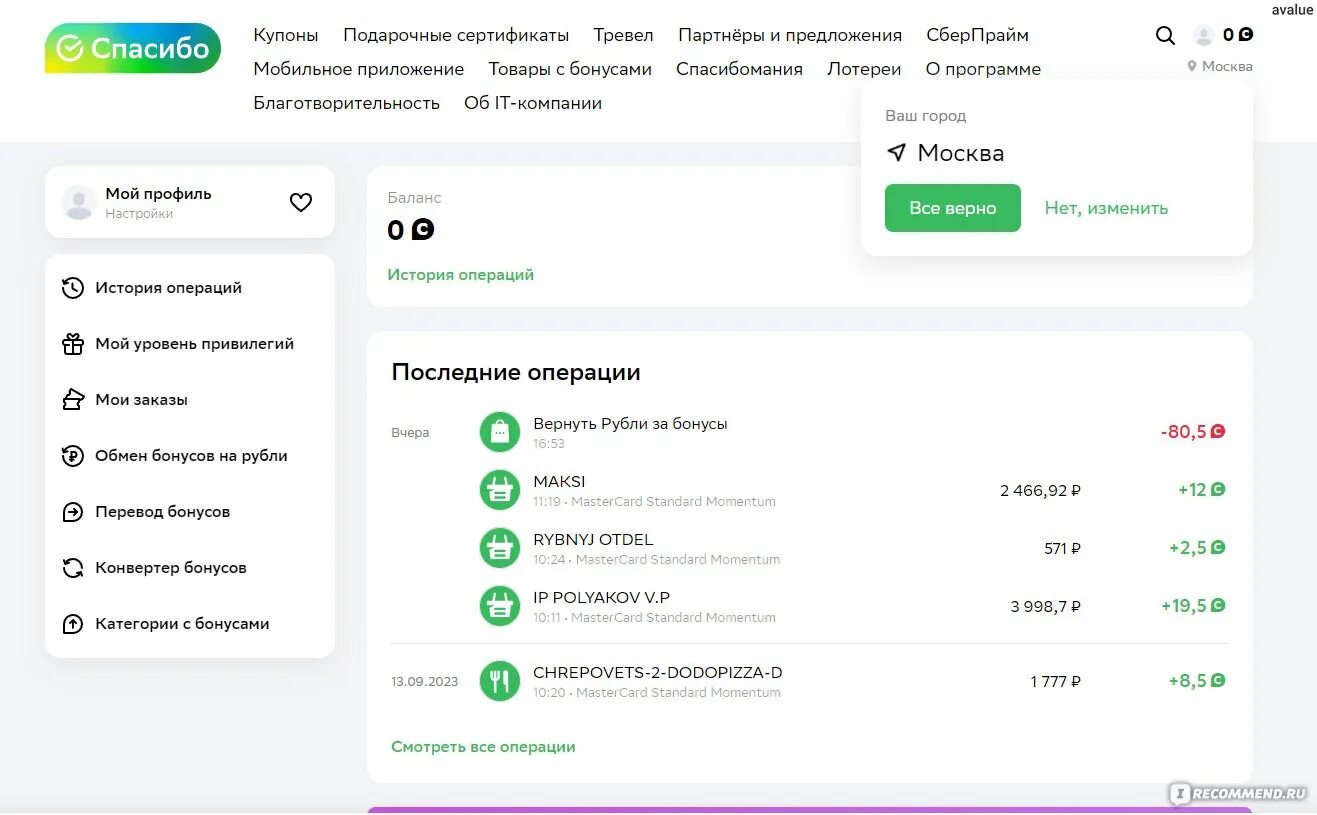
Task: Click the 1 777 ₽ amount
Action: coord(1056,682)
